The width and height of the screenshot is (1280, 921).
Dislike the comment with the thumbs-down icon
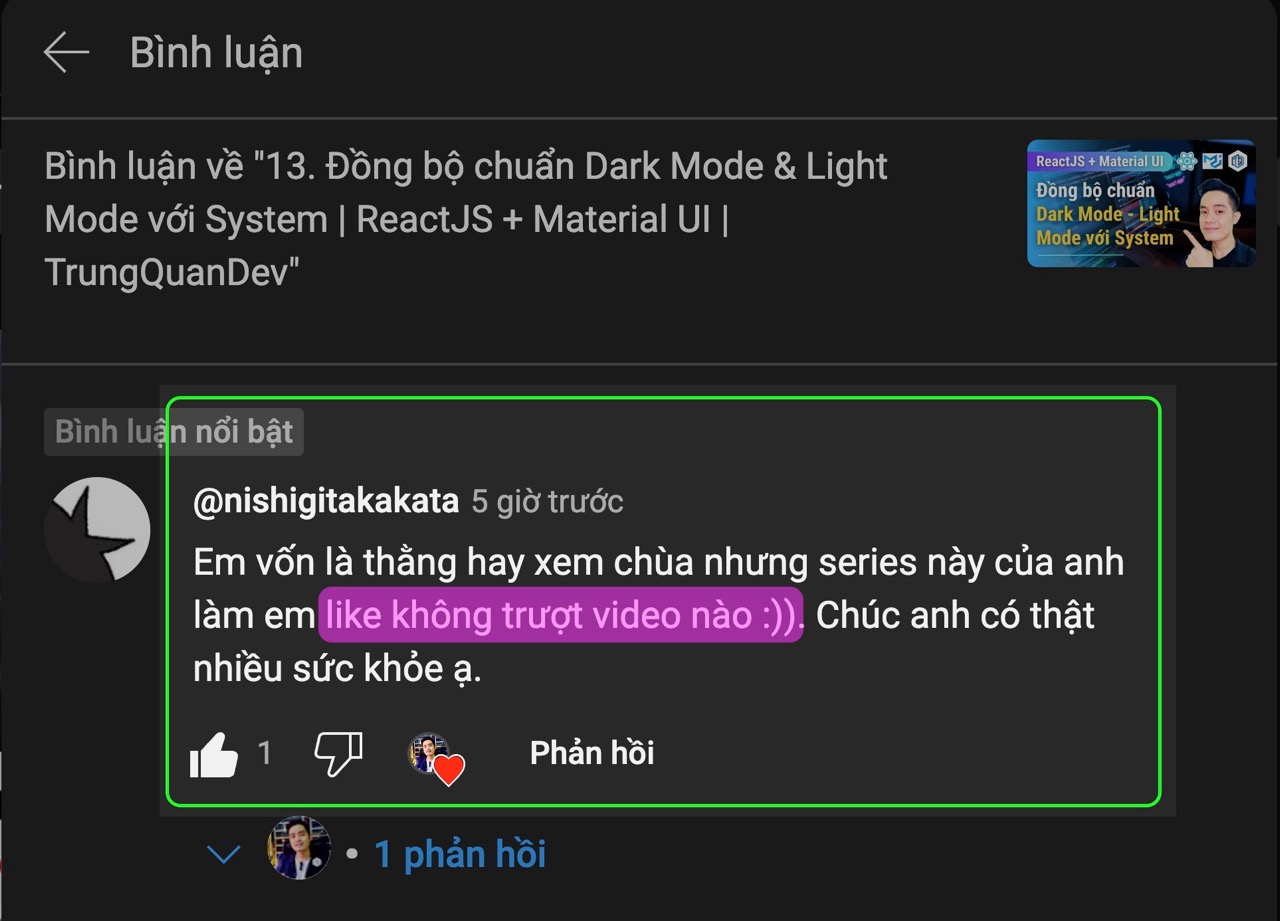[338, 753]
